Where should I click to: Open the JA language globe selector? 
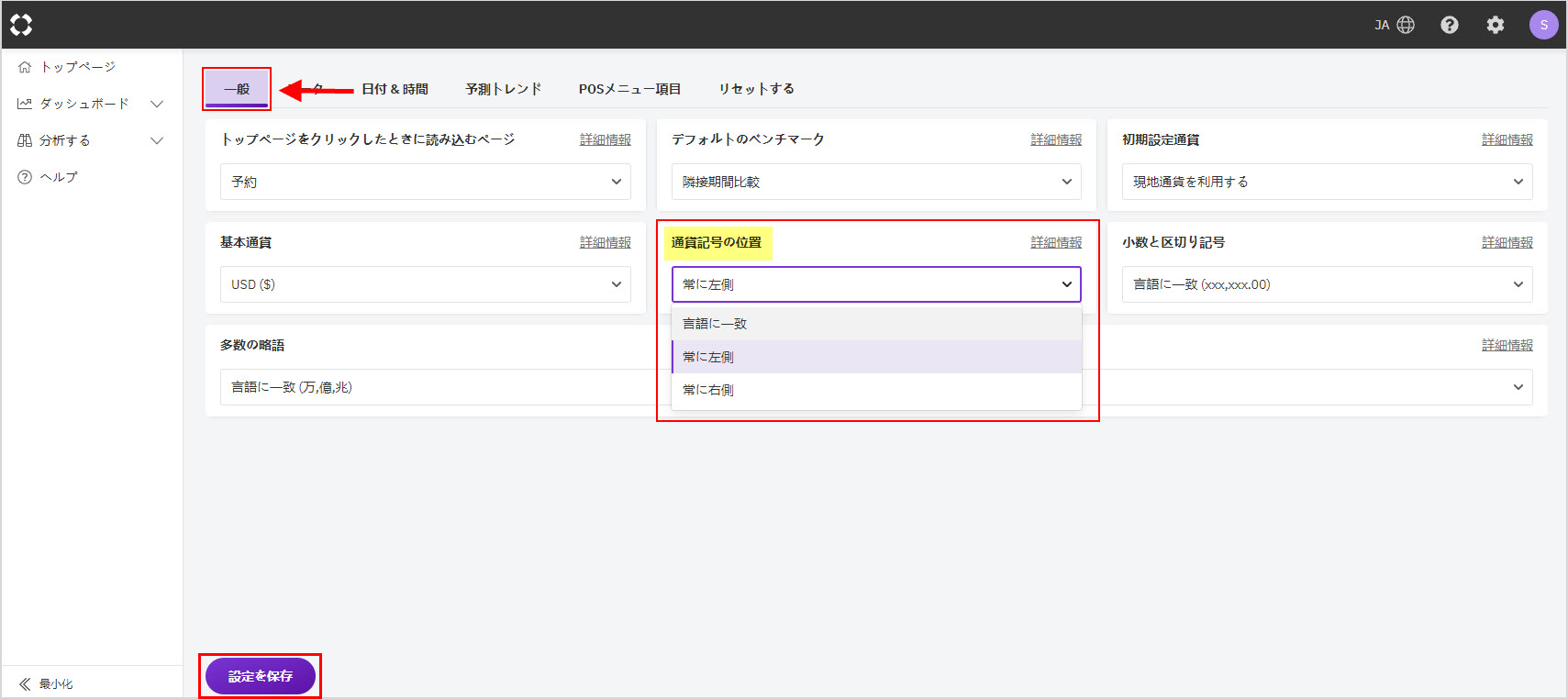coord(1394,25)
